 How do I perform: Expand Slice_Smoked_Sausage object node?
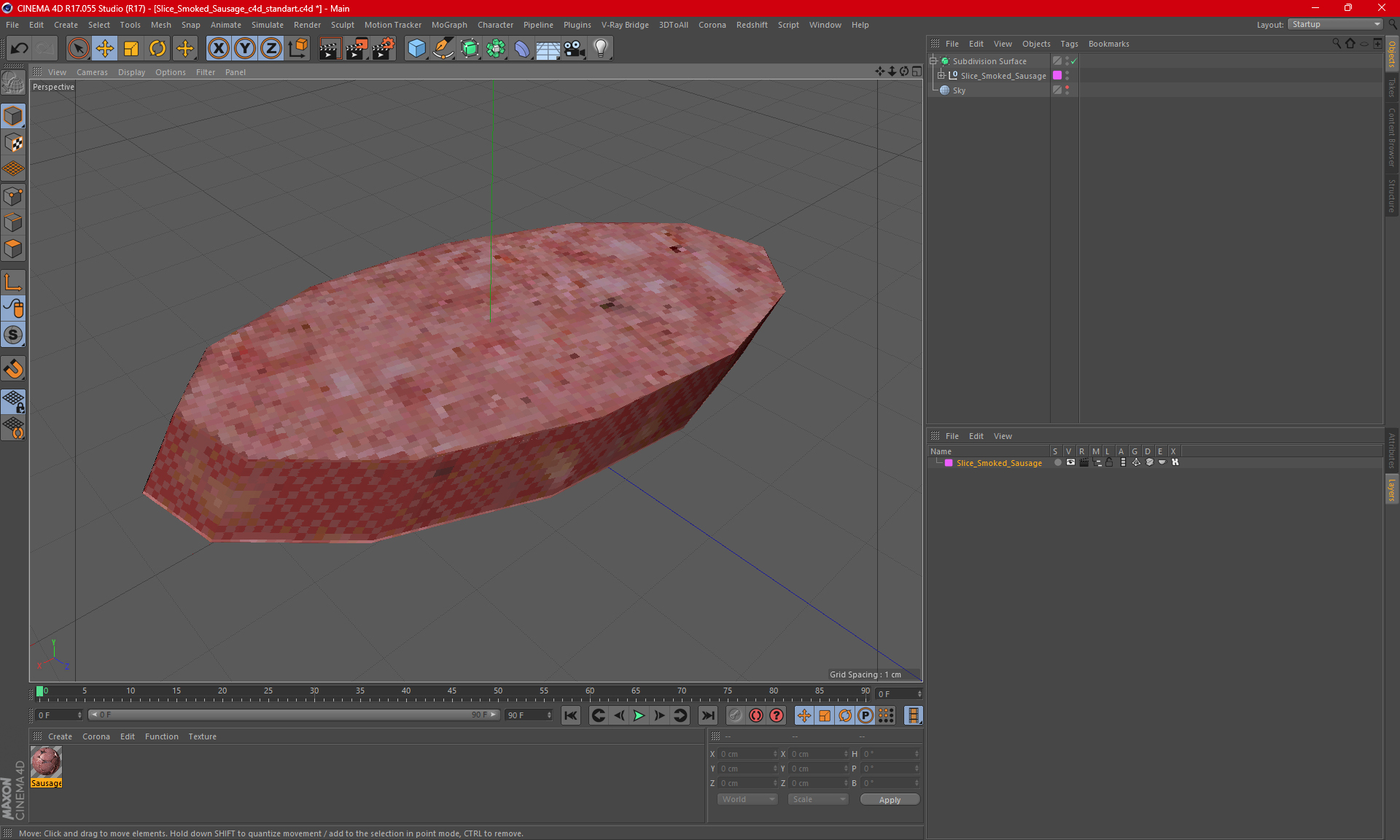point(941,75)
